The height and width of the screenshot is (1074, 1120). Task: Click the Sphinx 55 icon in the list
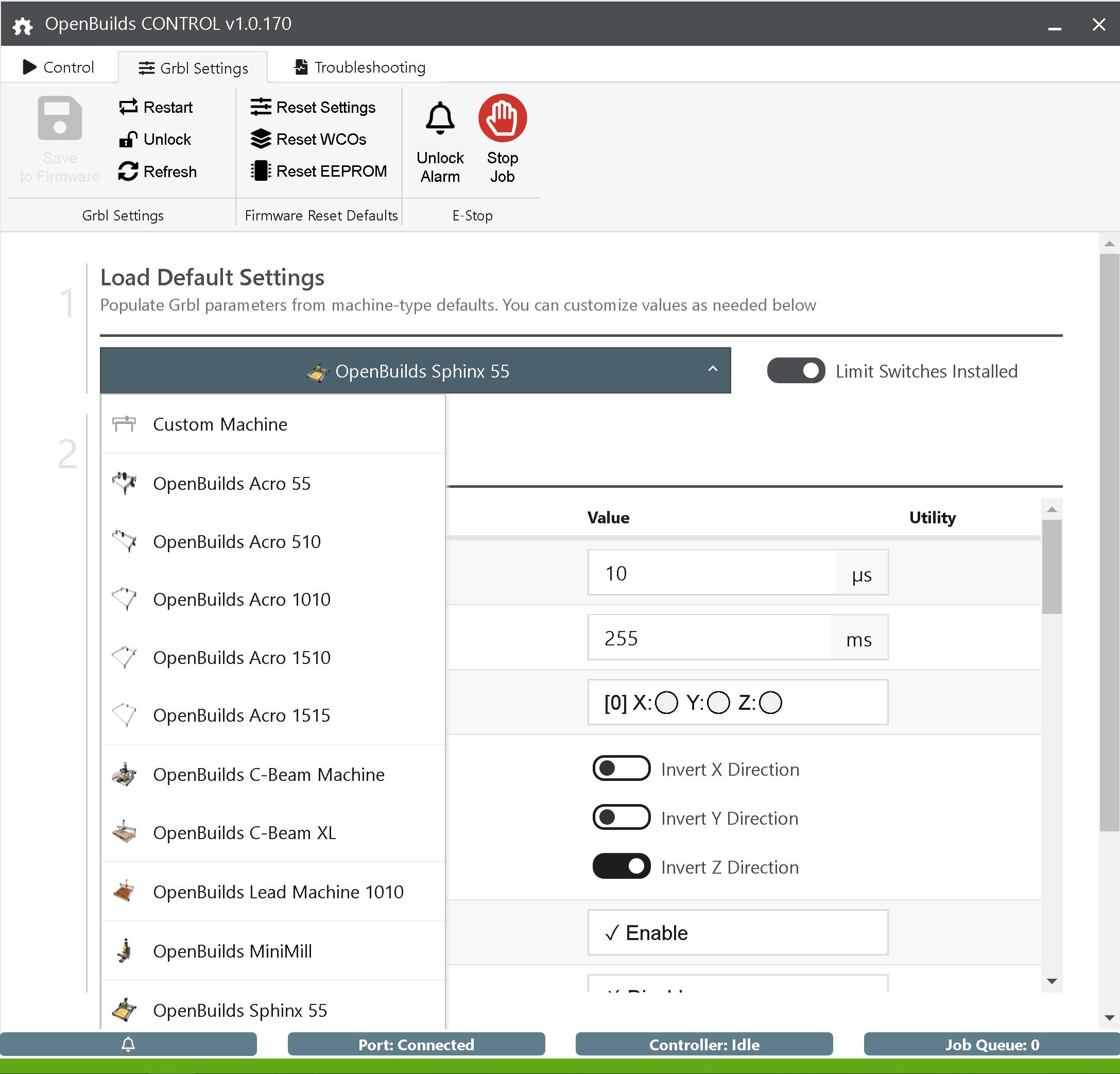tap(124, 1010)
